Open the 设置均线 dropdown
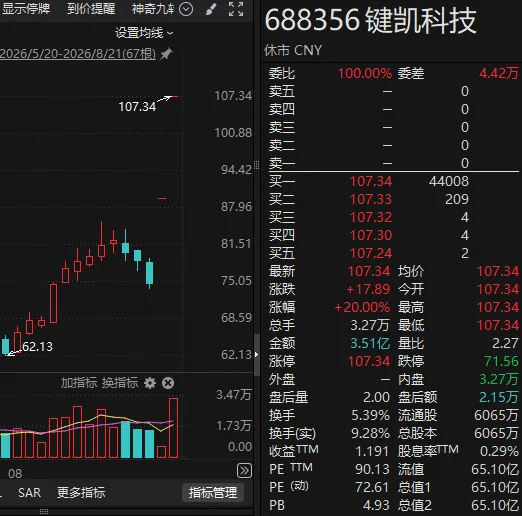522x516 pixels. [144, 33]
